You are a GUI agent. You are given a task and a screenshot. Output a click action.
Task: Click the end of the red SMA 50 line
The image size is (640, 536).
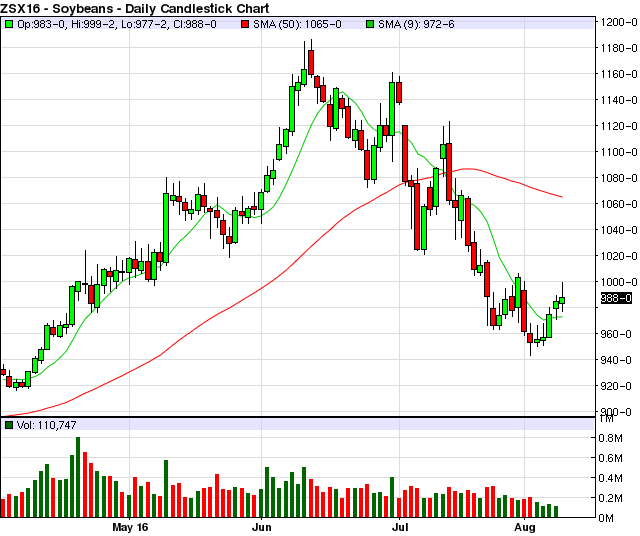pos(562,197)
